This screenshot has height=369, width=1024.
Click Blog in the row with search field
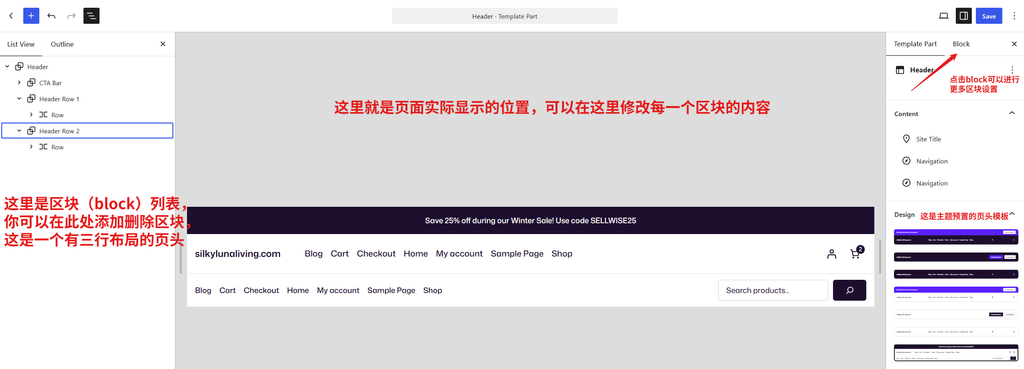point(203,291)
